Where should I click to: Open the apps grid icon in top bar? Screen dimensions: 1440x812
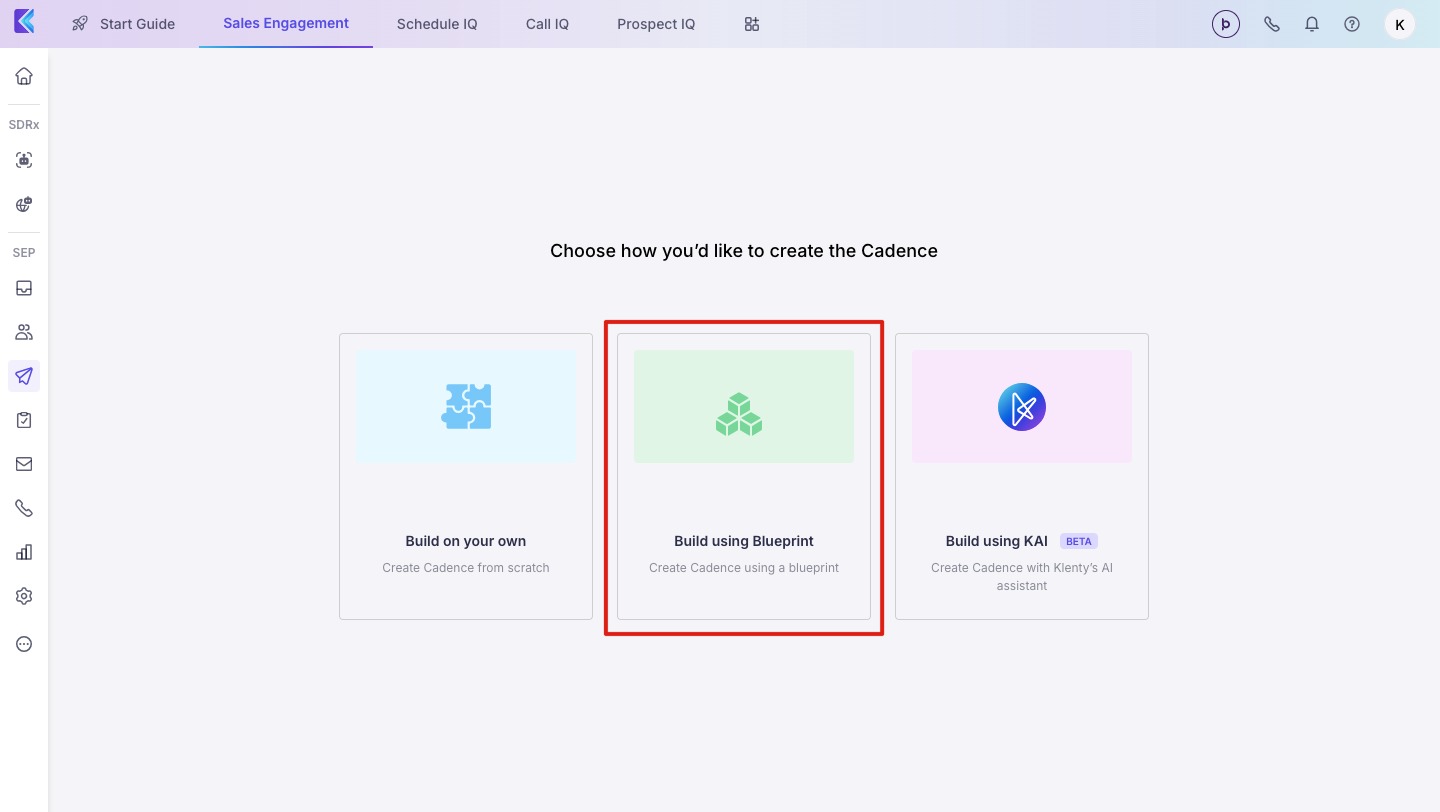(752, 24)
